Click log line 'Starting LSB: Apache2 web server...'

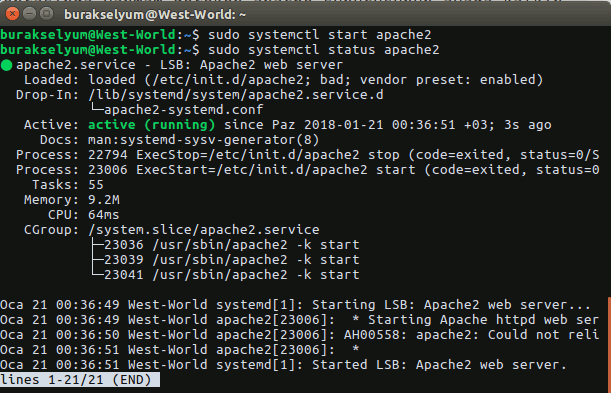(x=295, y=305)
